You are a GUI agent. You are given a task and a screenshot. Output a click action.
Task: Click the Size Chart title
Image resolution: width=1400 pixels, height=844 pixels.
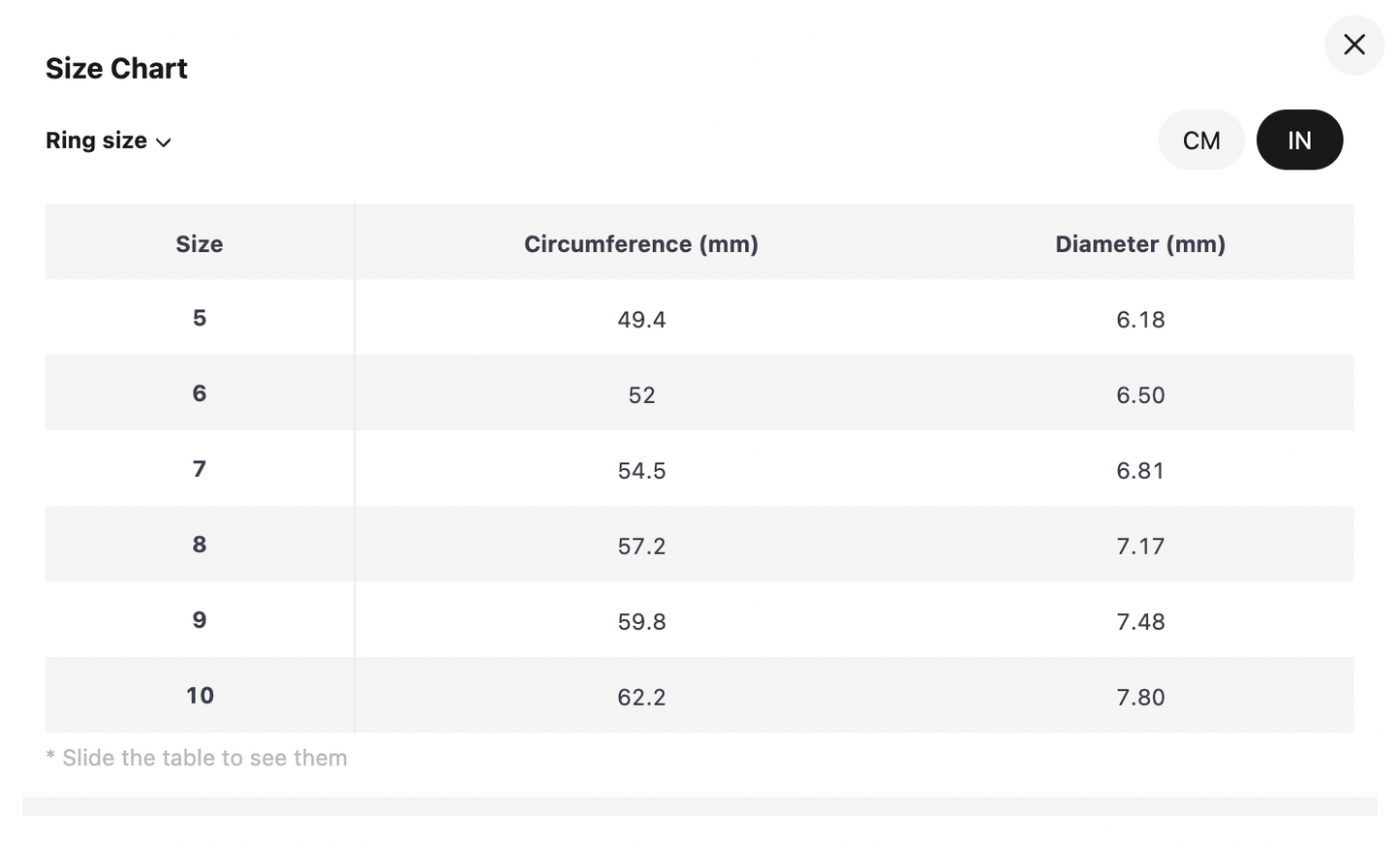click(x=116, y=68)
